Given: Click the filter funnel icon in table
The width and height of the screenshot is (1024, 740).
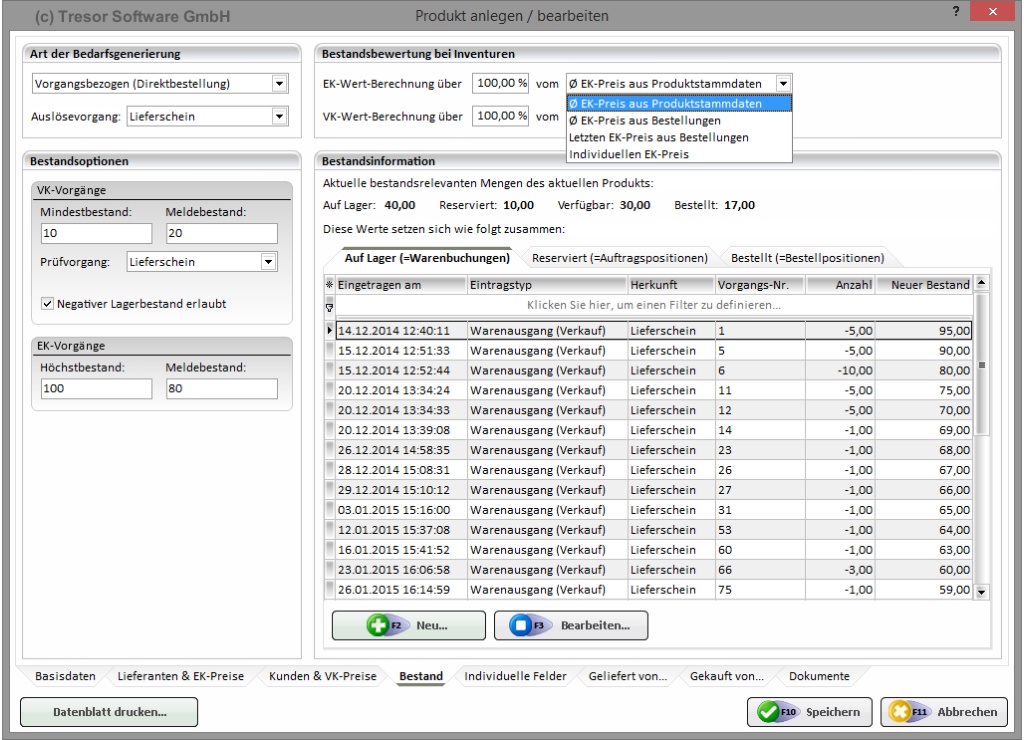Looking at the screenshot, I should 330,304.
